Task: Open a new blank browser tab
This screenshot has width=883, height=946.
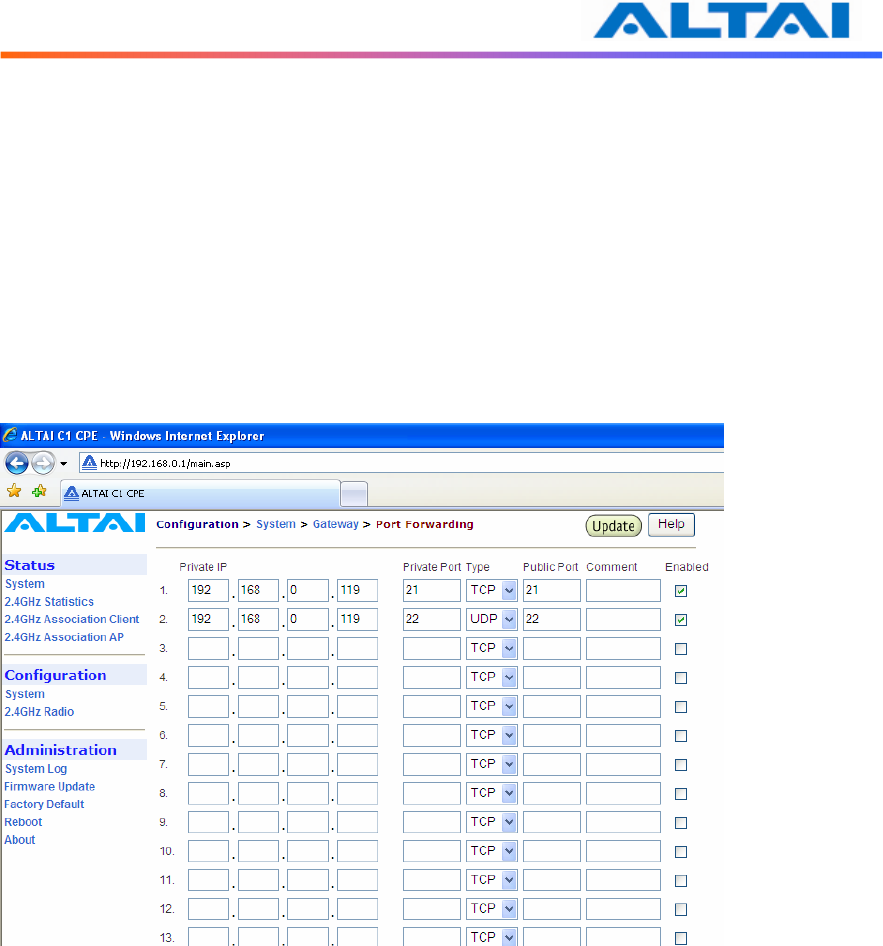Action: [x=354, y=494]
